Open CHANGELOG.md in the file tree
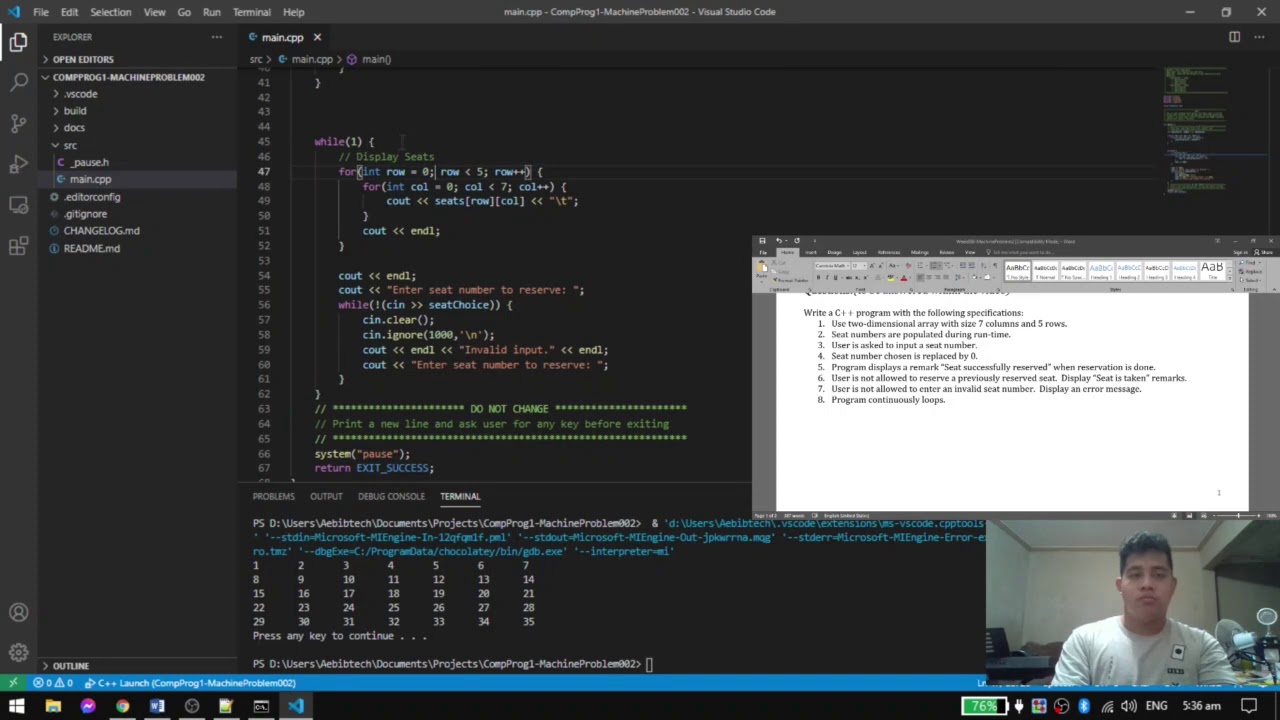This screenshot has height=720, width=1280. click(x=101, y=231)
